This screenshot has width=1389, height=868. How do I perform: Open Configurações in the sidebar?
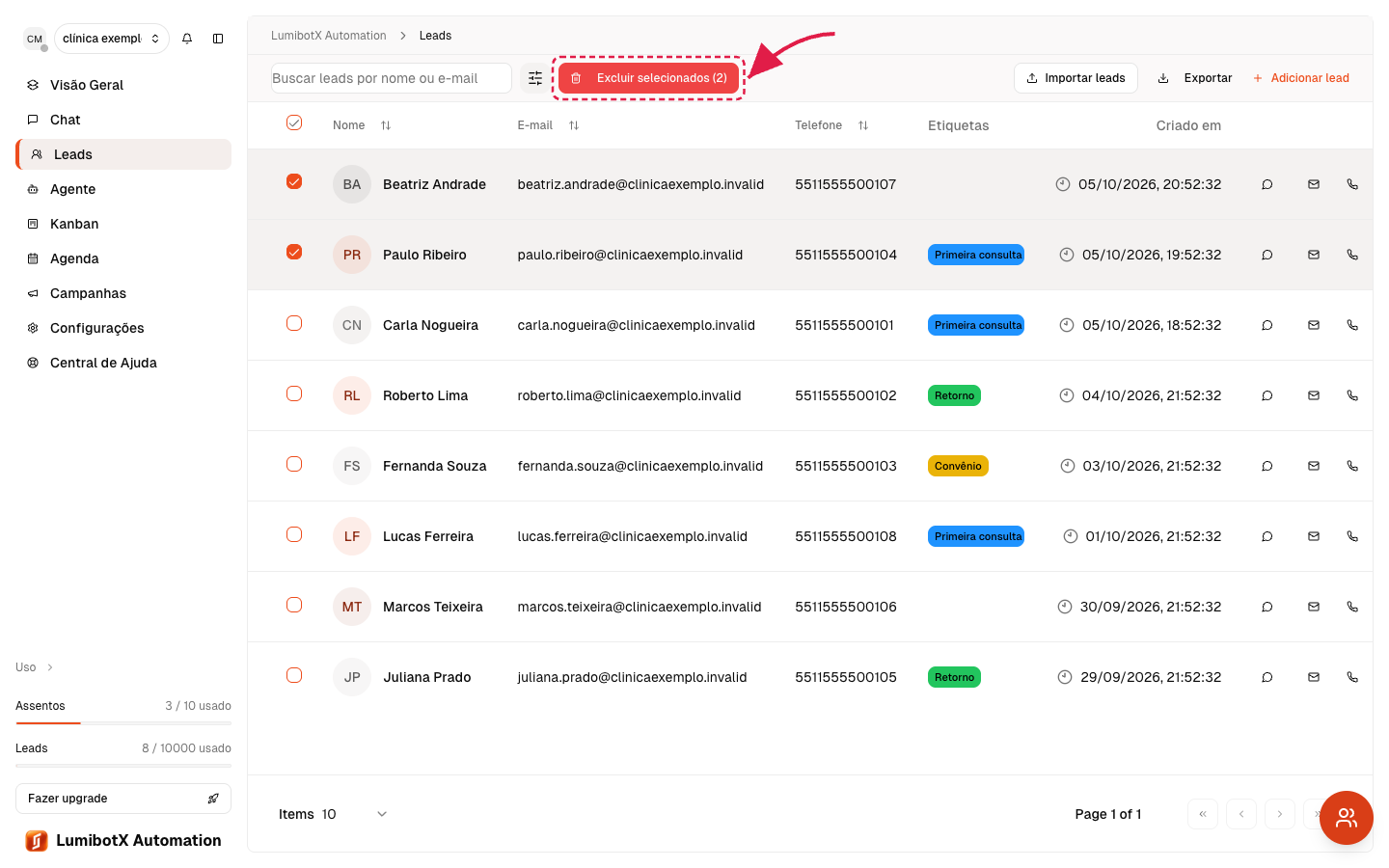coord(123,328)
